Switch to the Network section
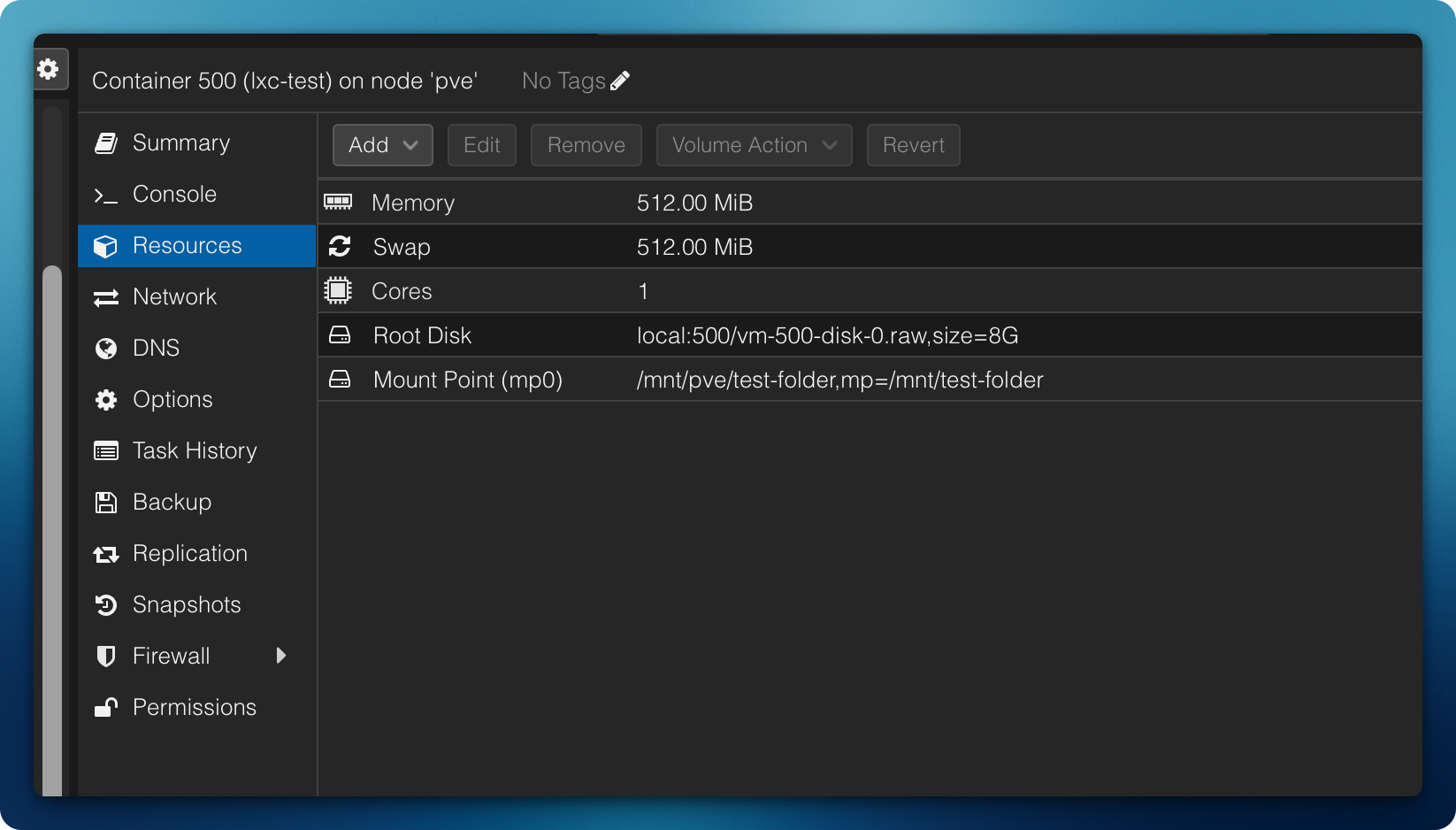The image size is (1456, 830). 174,297
